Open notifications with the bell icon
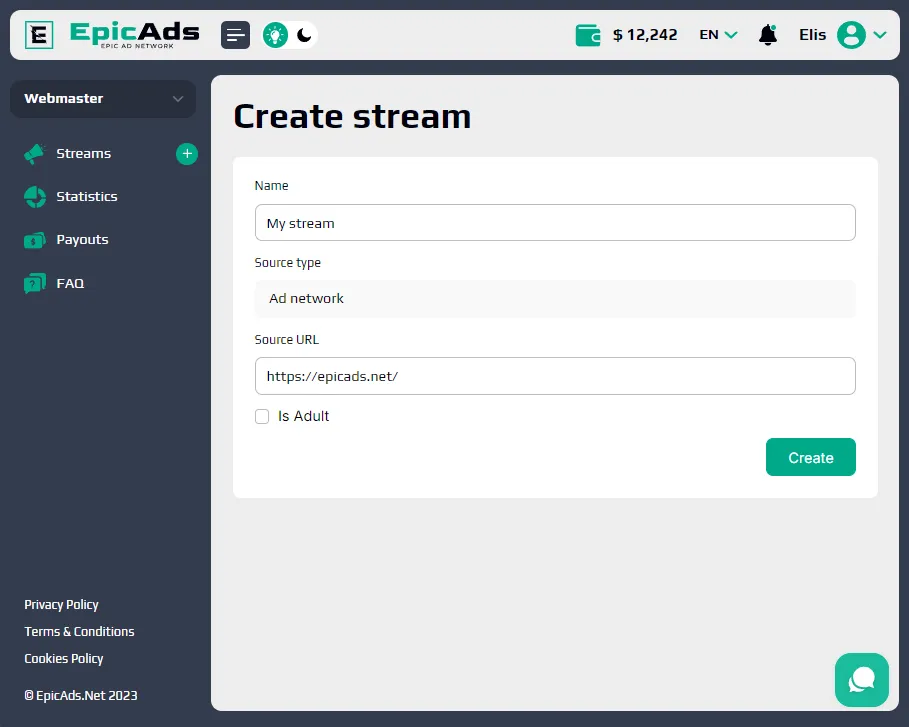This screenshot has width=909, height=727. [768, 35]
